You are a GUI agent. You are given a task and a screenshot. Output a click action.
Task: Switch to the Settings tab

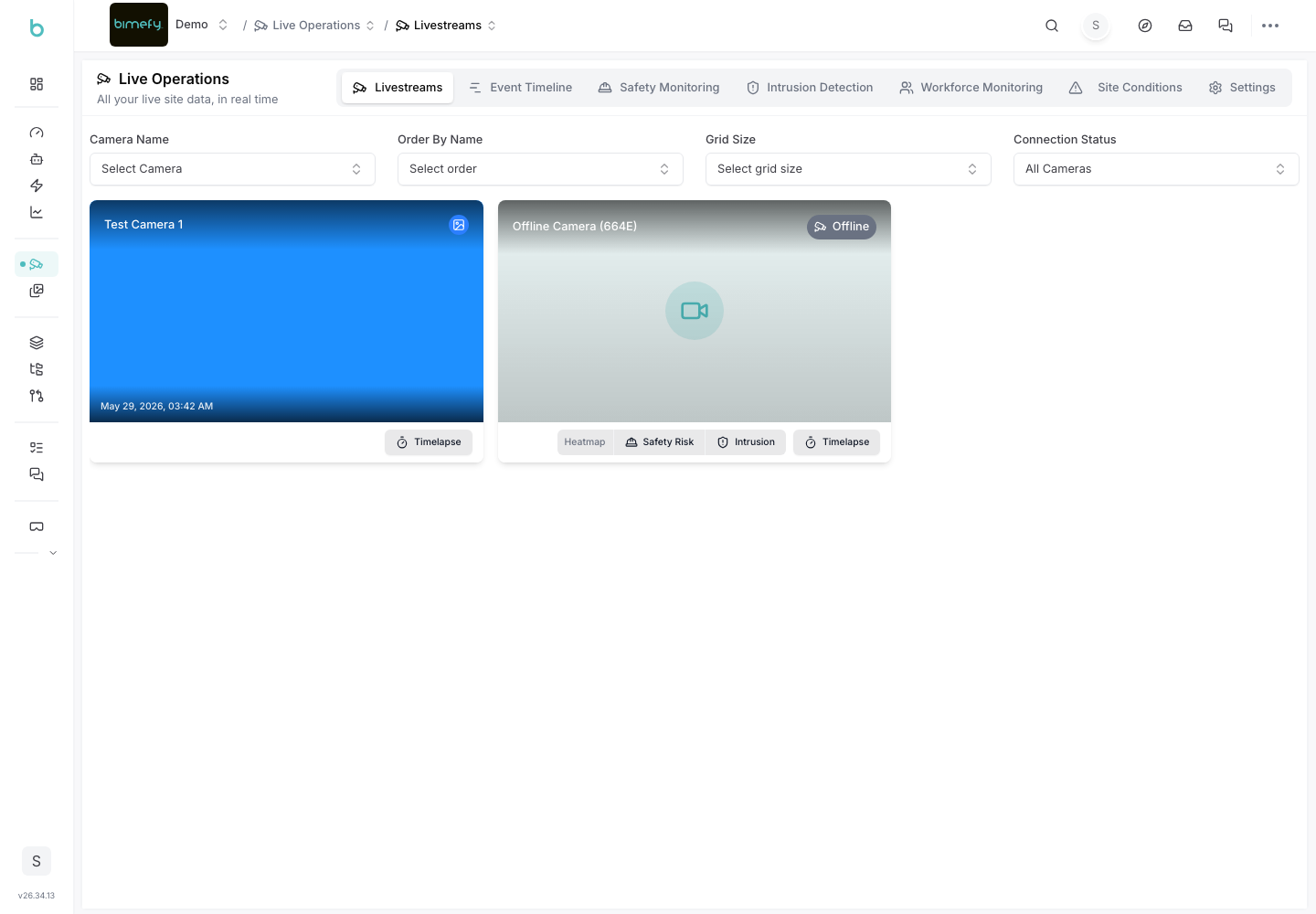click(1242, 88)
